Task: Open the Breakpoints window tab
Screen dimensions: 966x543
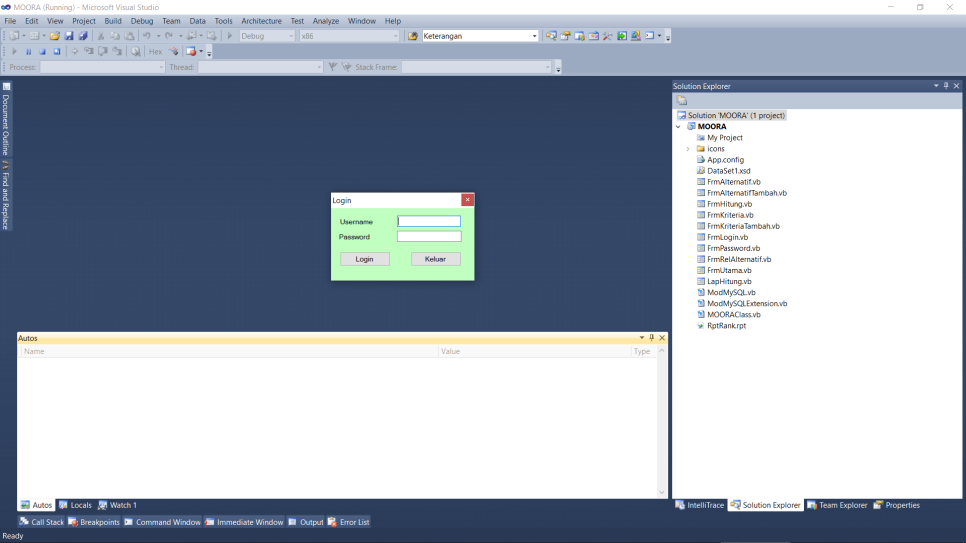Action: [94, 522]
